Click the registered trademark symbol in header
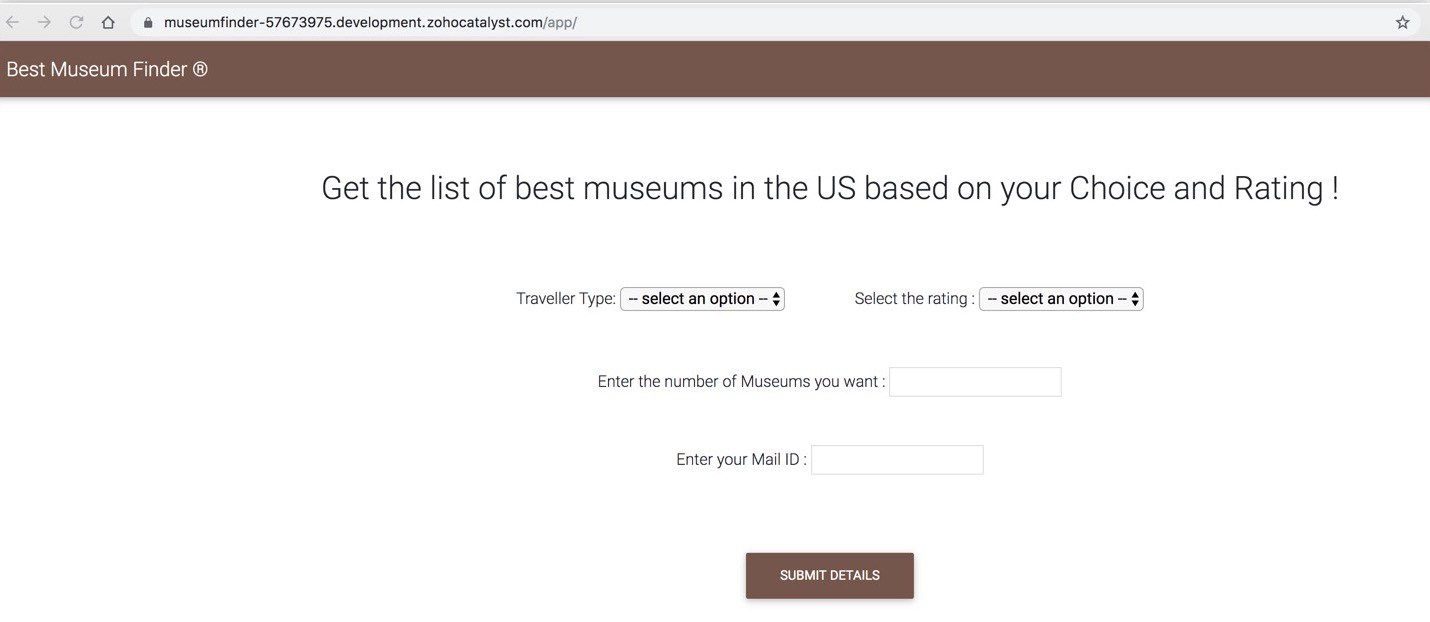The width and height of the screenshot is (1430, 622). pyautogui.click(x=200, y=69)
